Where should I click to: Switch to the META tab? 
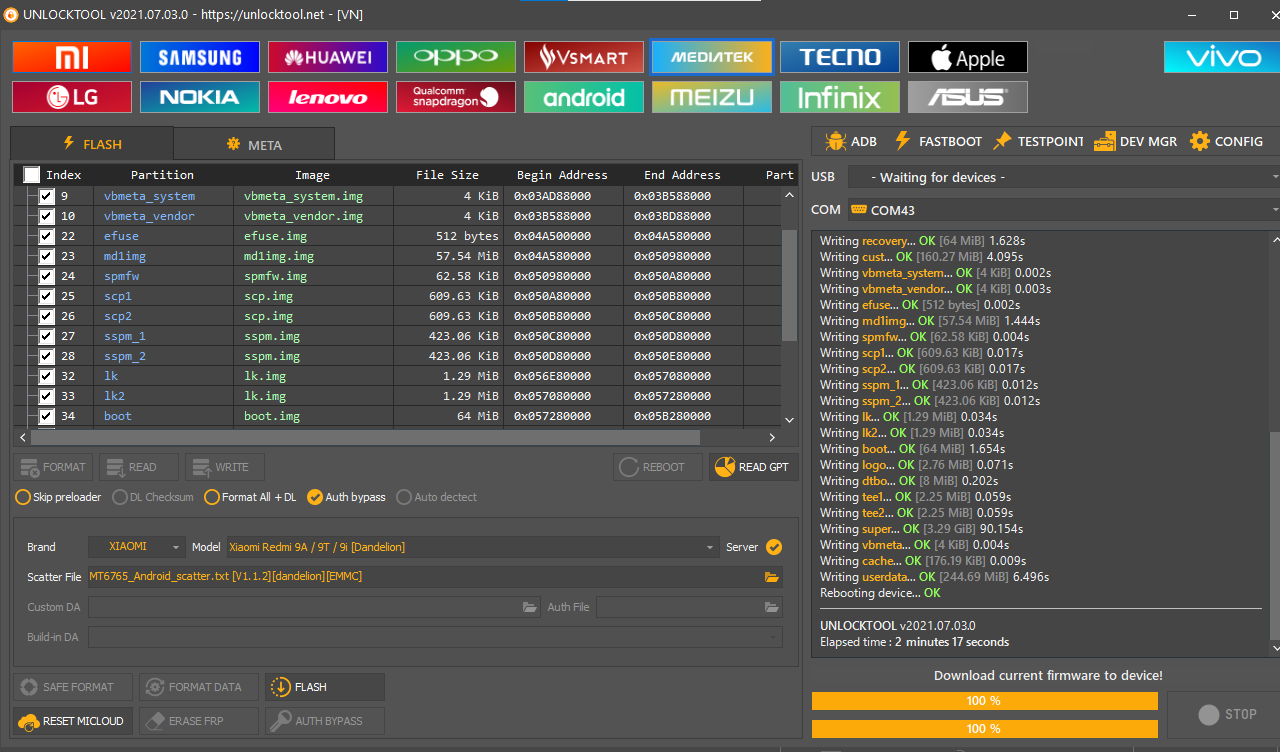pos(254,144)
